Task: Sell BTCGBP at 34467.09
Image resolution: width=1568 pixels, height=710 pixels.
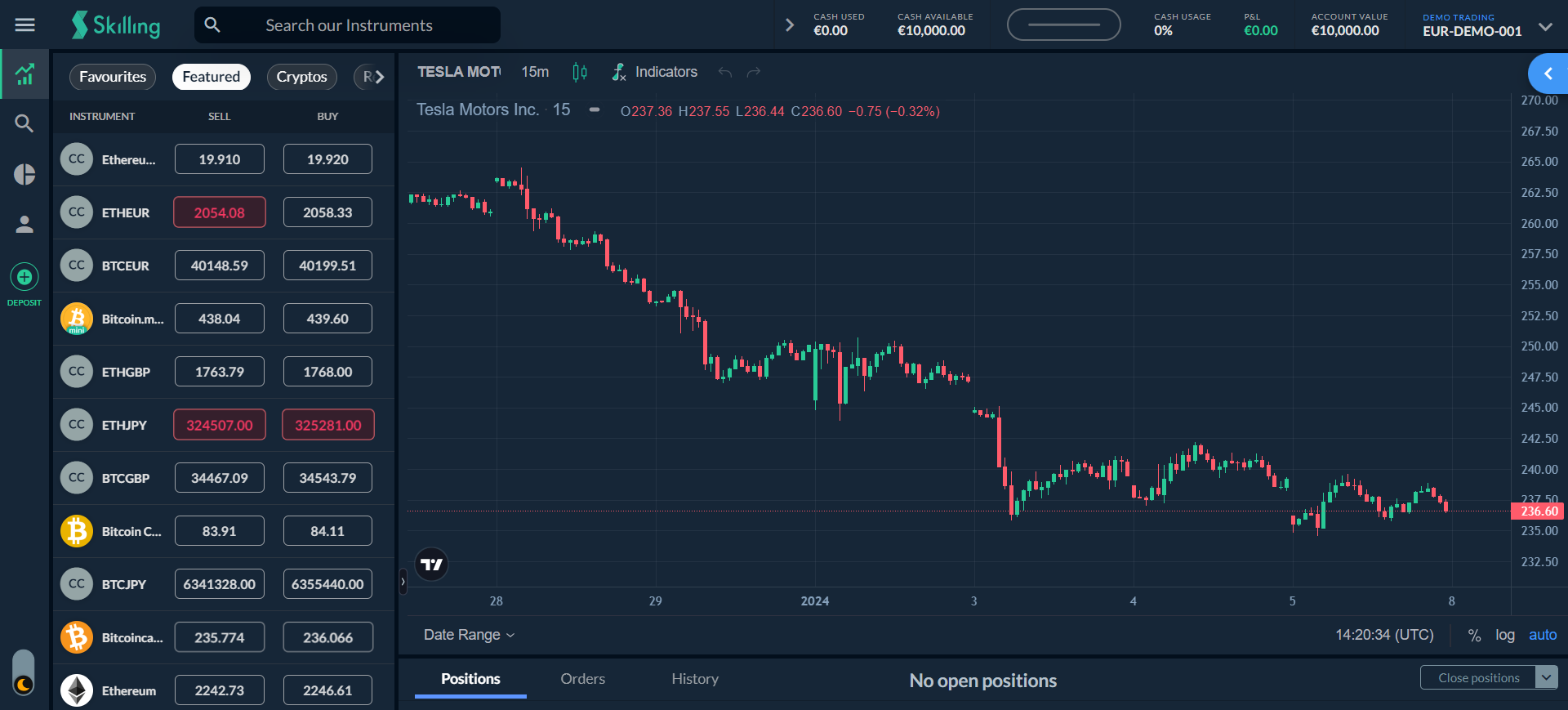Action: pos(220,478)
